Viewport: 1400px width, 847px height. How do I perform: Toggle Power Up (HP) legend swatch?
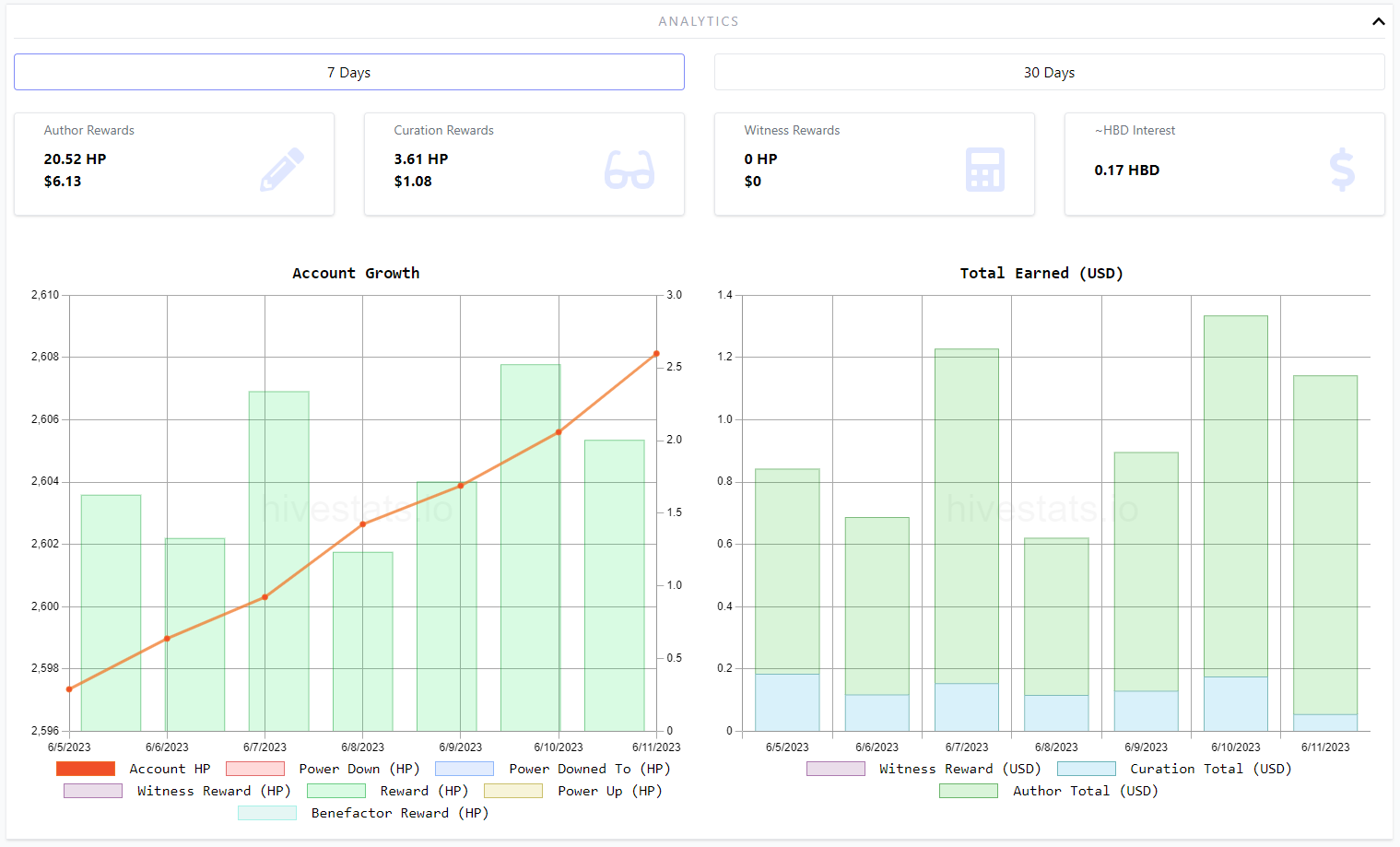pyautogui.click(x=513, y=791)
